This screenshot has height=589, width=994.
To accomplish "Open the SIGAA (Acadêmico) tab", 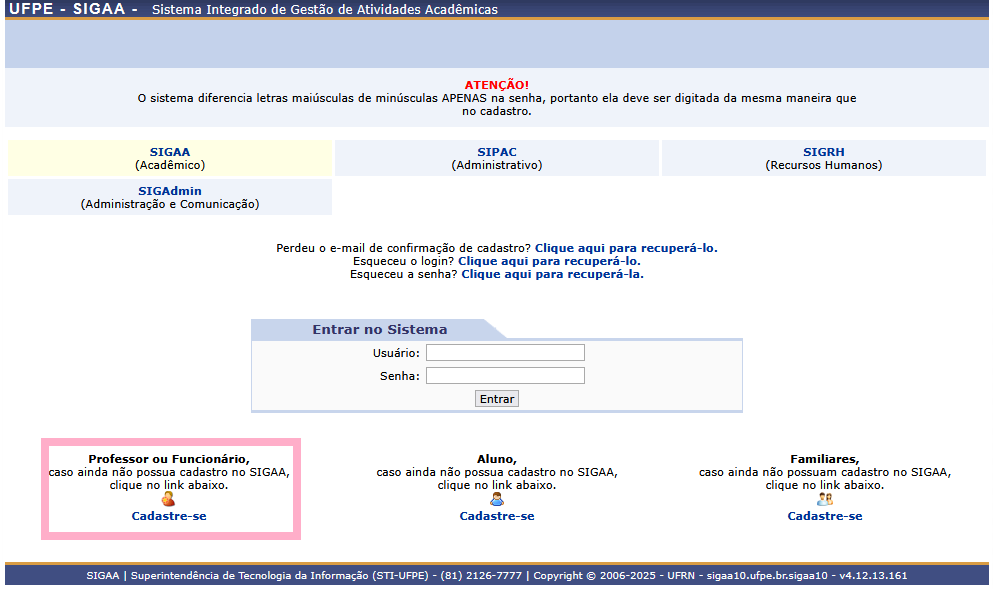I will 170,159.
